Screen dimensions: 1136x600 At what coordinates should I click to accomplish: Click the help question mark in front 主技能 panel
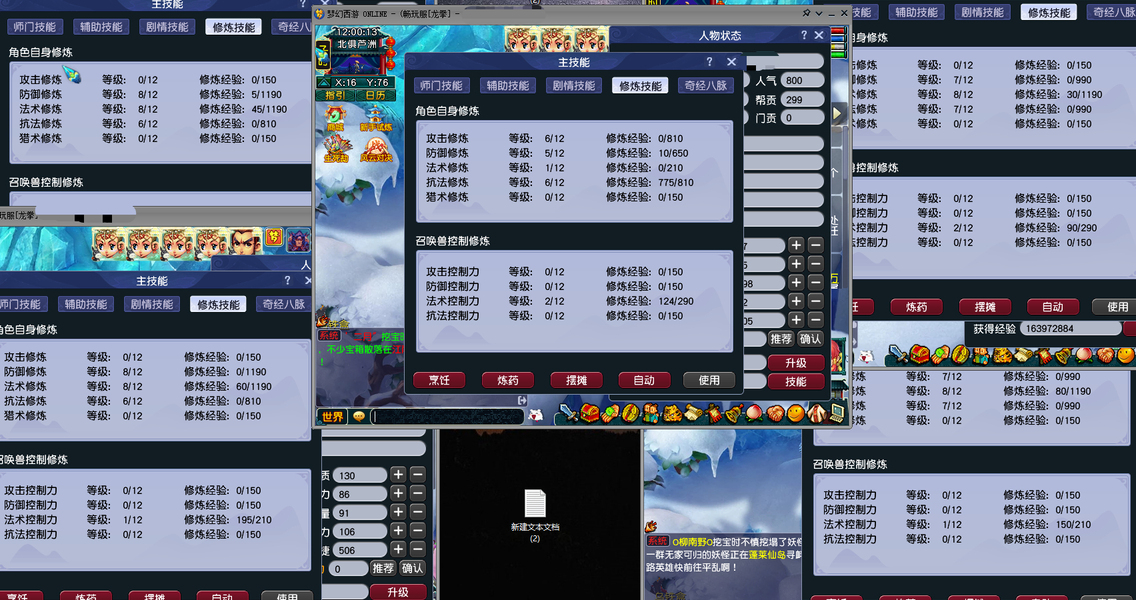click(x=709, y=62)
